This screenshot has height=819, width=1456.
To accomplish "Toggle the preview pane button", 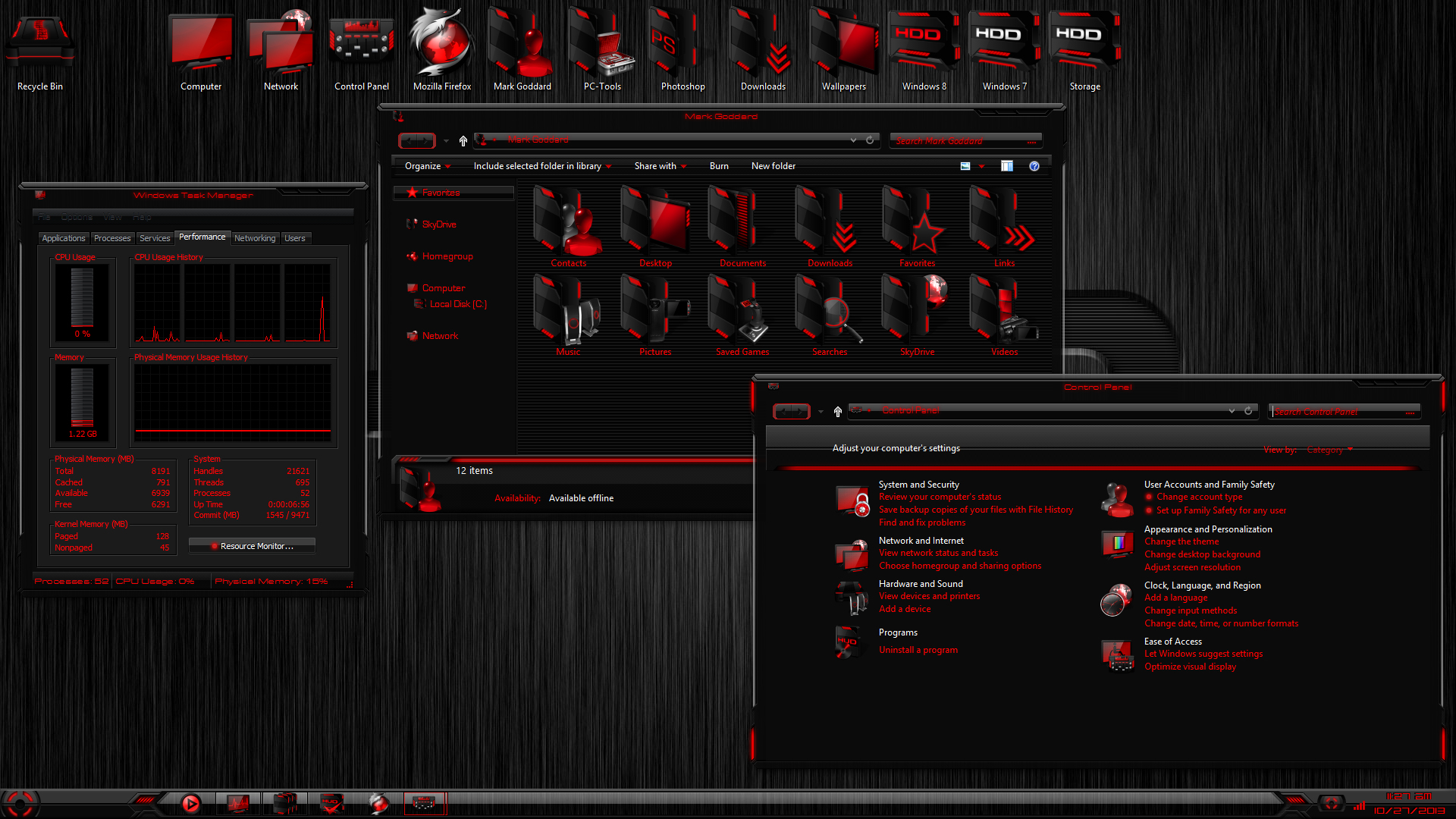I will [x=1007, y=166].
